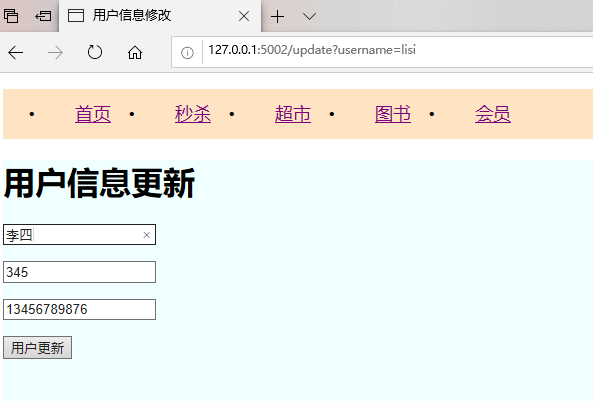
Task: Open the site information icon in address bar
Action: [187, 53]
